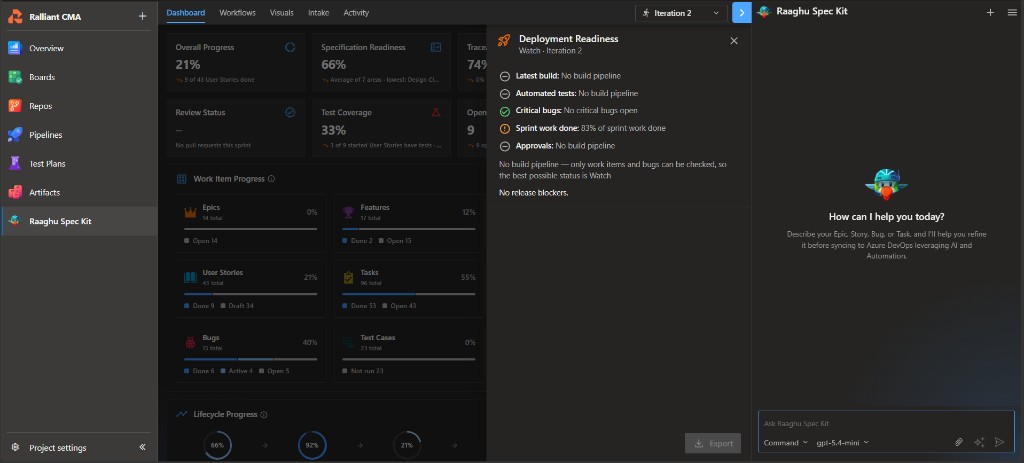Image resolution: width=1024 pixels, height=463 pixels.
Task: Click the Tasks 55% progress bar
Action: tap(409, 294)
